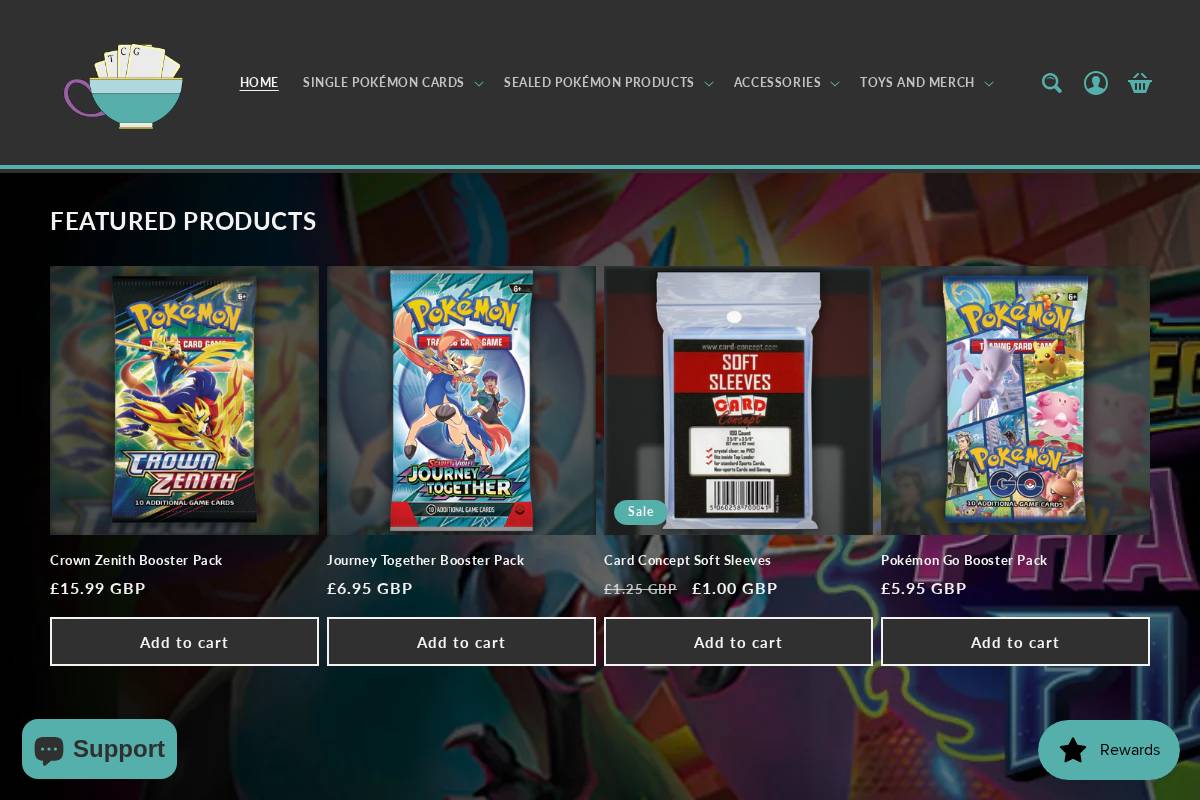Click the account login icon

1096,83
